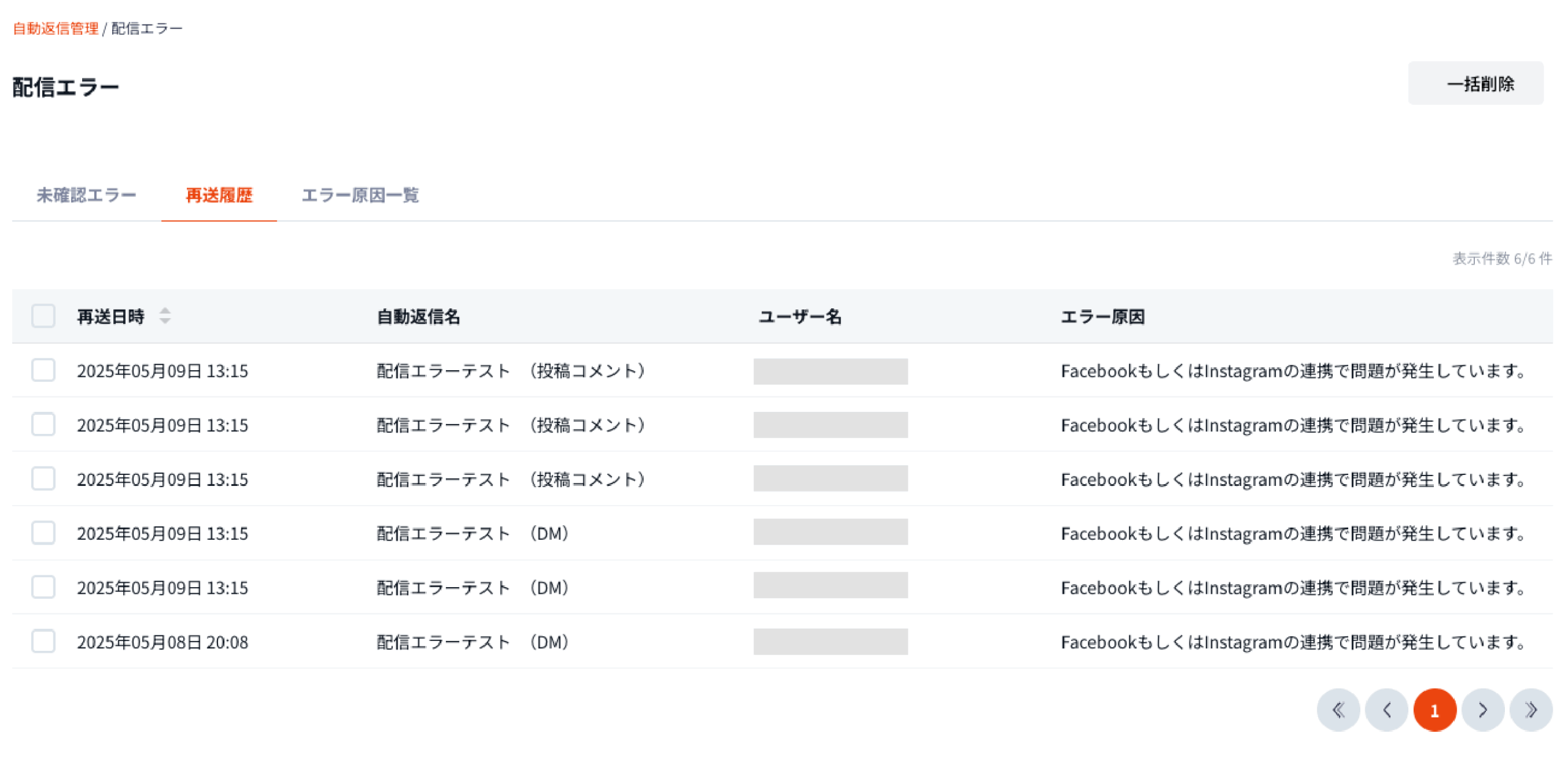Click the masked user name in first row
This screenshot has width=1568, height=774.
point(830,371)
